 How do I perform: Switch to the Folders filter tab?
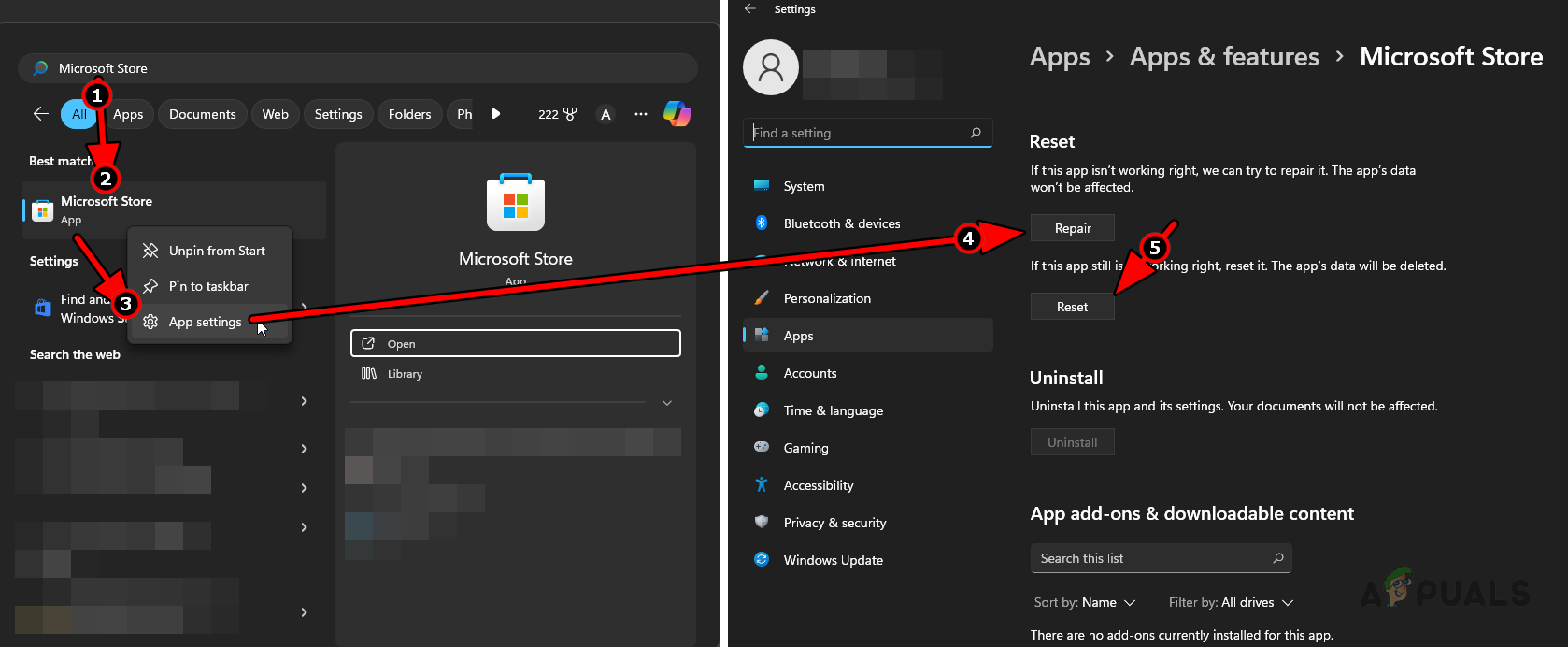pyautogui.click(x=410, y=114)
